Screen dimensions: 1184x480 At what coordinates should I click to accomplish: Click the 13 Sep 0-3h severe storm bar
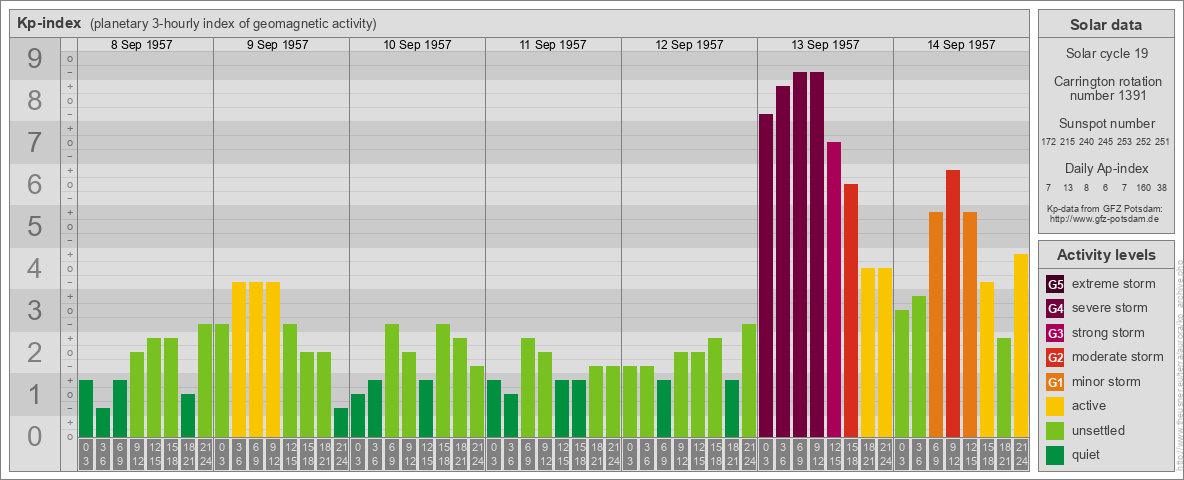(766, 275)
